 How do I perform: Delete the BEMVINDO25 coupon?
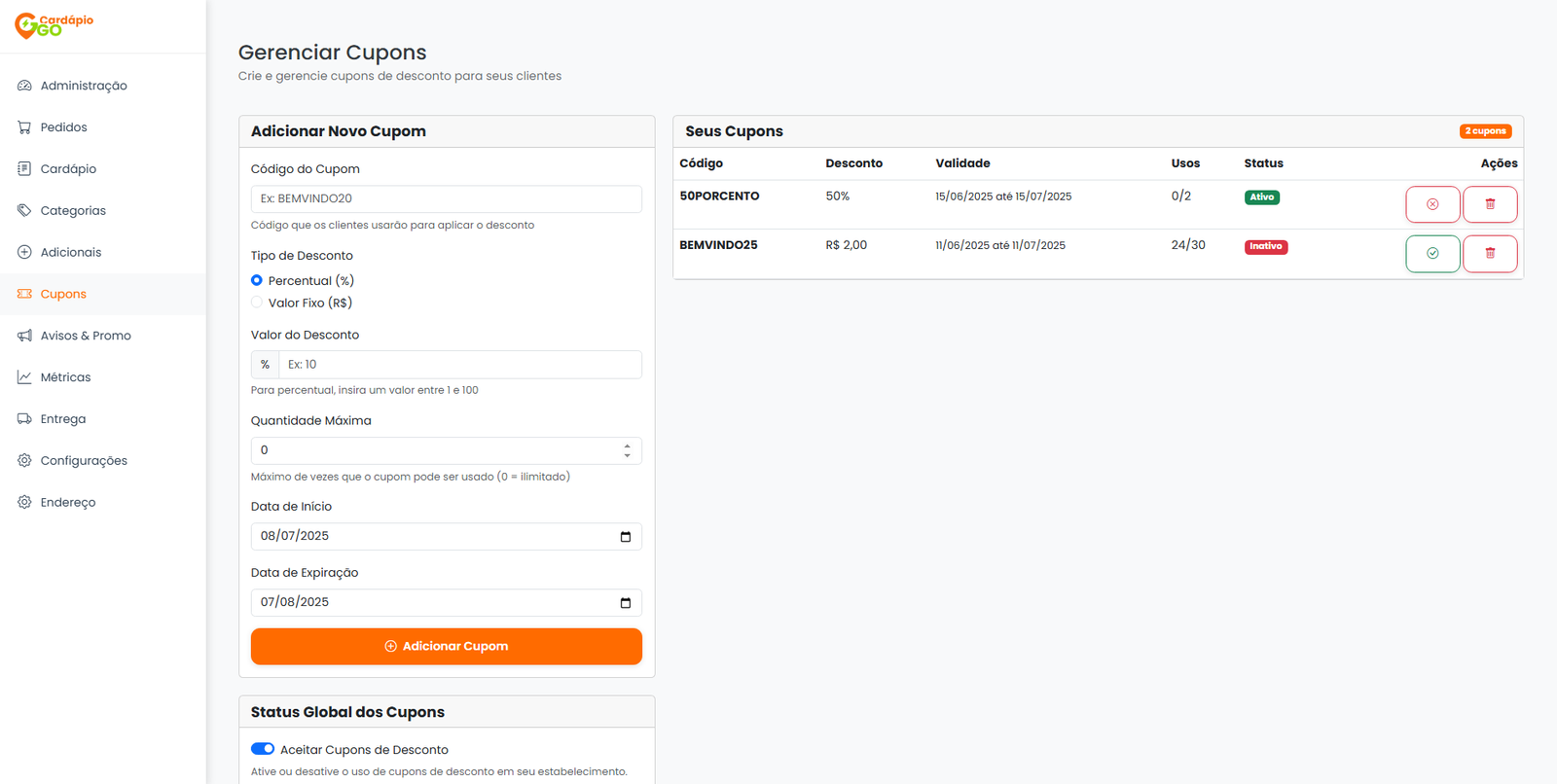1489,254
